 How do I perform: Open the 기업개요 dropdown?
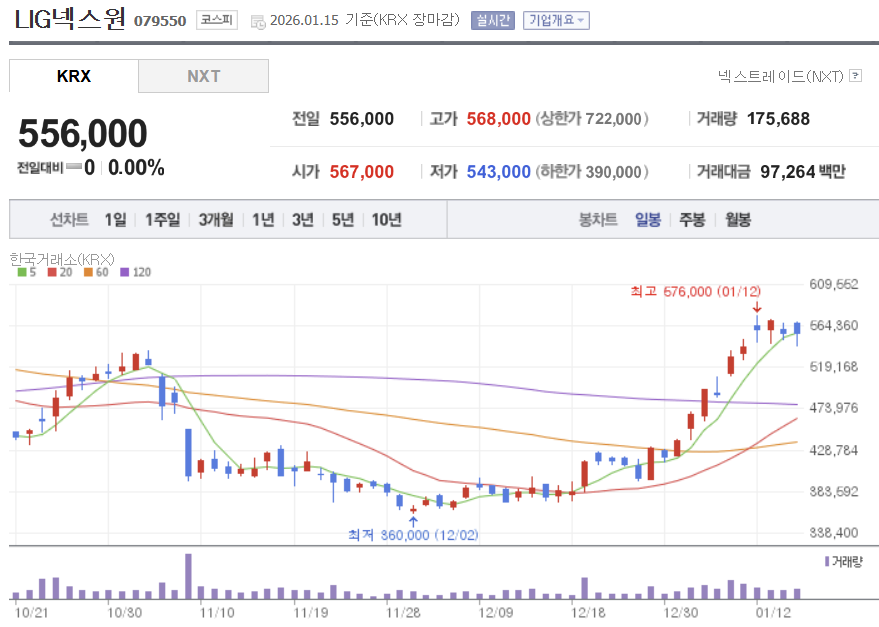[556, 20]
